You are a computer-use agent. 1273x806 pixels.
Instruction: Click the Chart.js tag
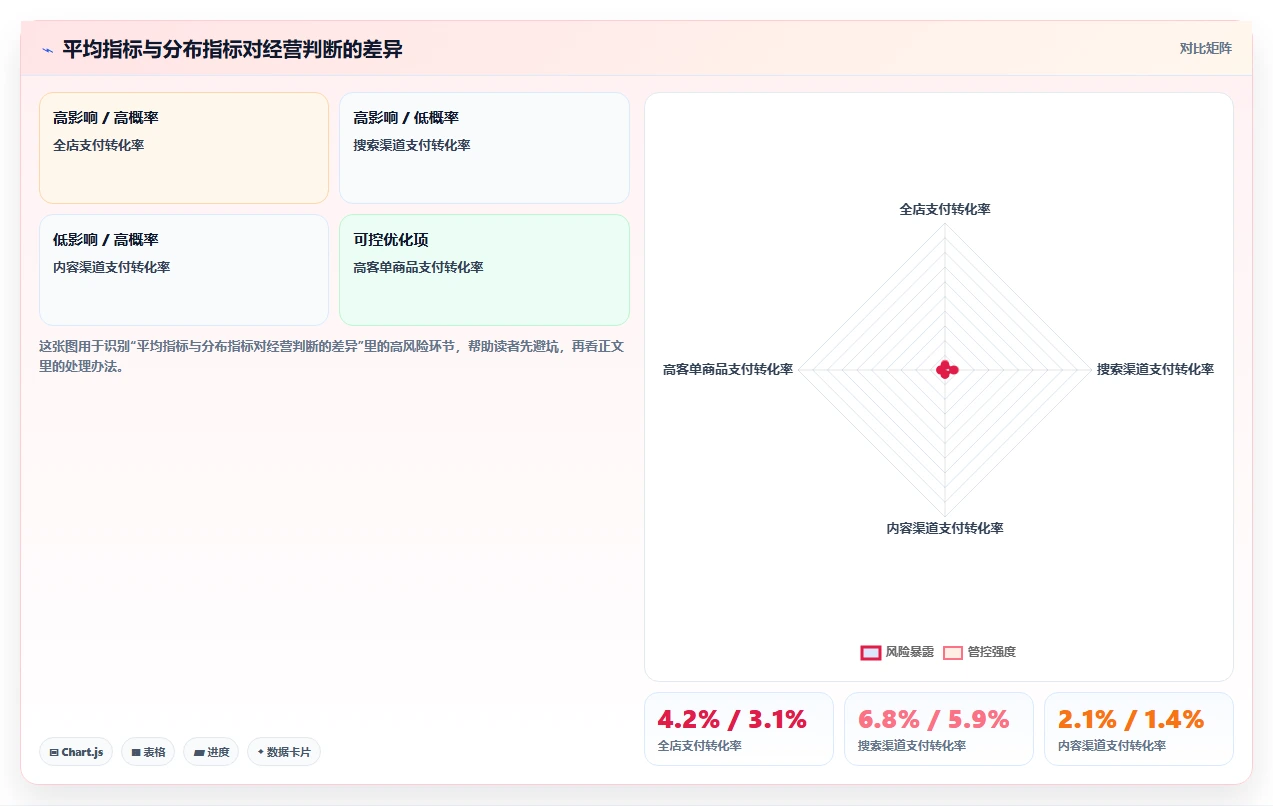(x=76, y=752)
